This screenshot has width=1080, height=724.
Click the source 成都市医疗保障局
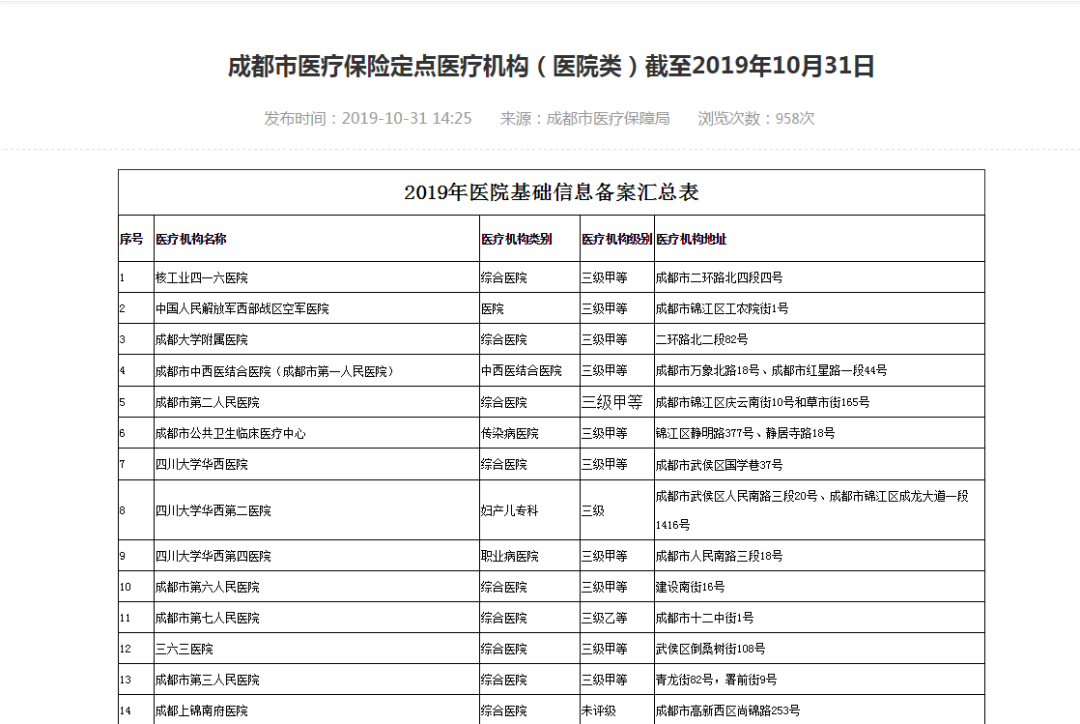[608, 118]
